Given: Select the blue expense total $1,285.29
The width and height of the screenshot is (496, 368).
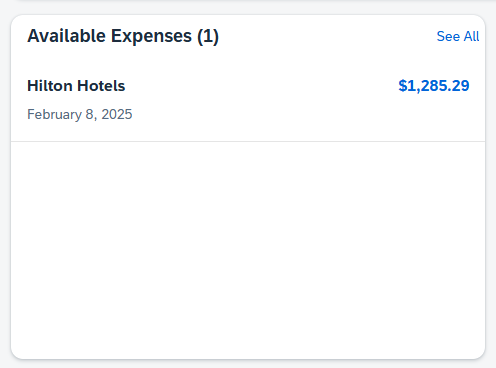Looking at the screenshot, I should [x=434, y=86].
